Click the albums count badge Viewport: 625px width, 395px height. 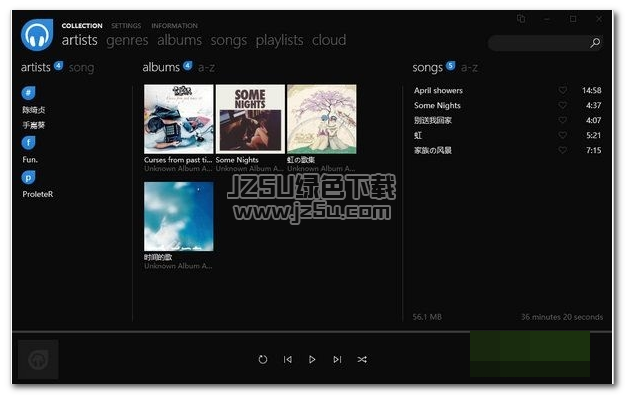[x=187, y=65]
